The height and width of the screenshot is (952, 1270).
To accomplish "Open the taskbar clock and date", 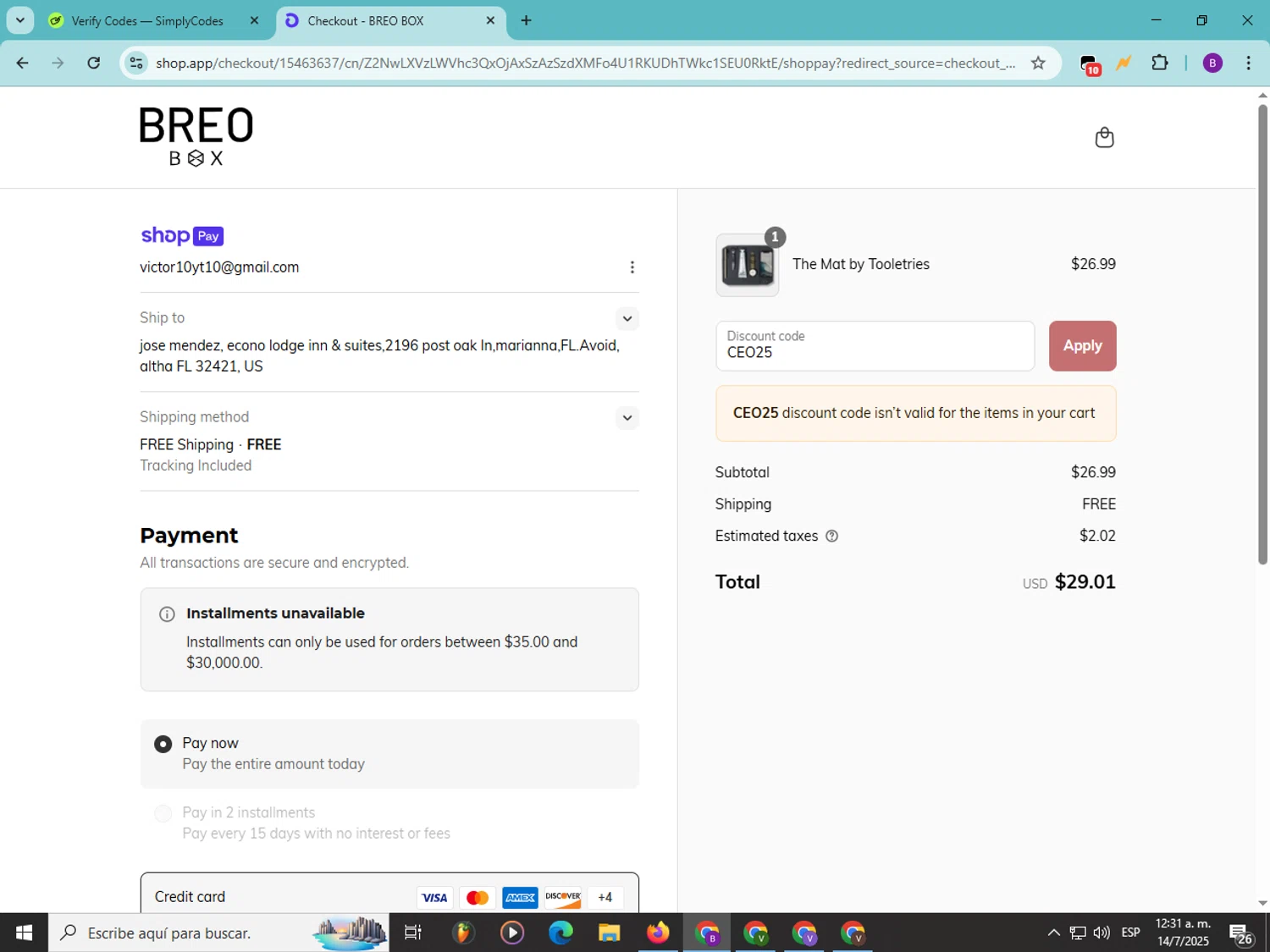I will (1183, 933).
